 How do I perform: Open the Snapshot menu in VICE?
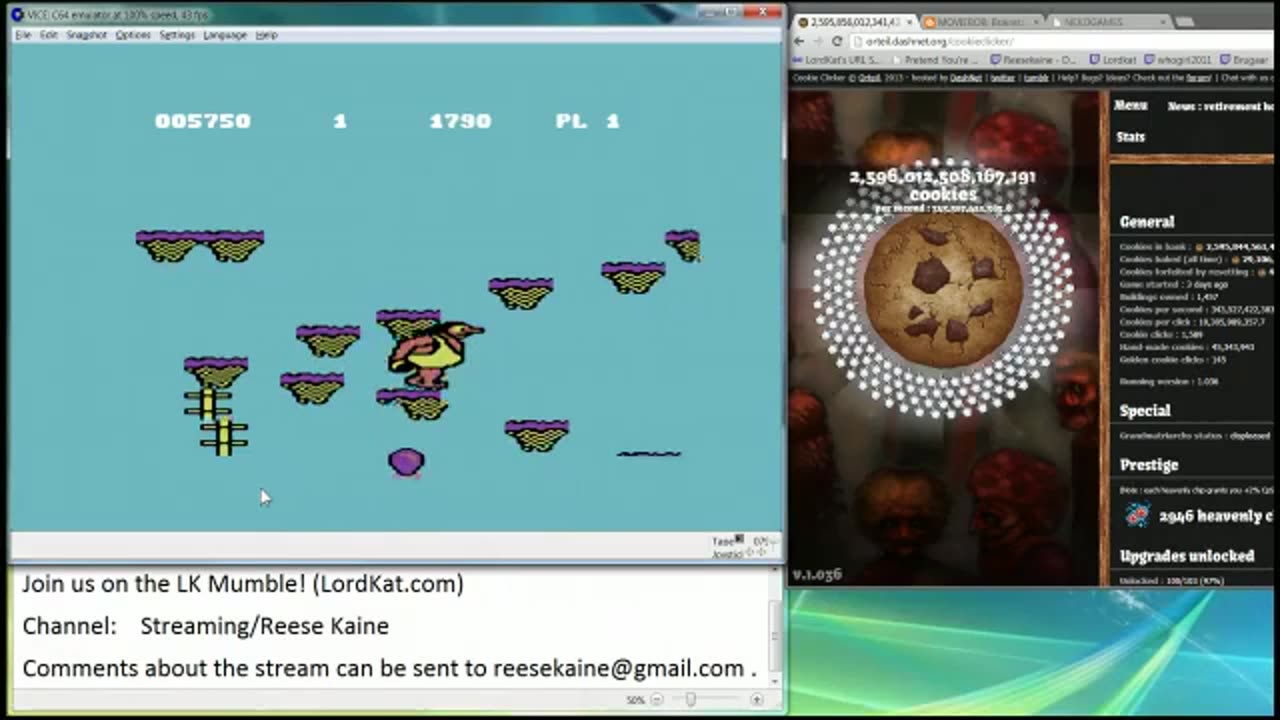point(87,35)
